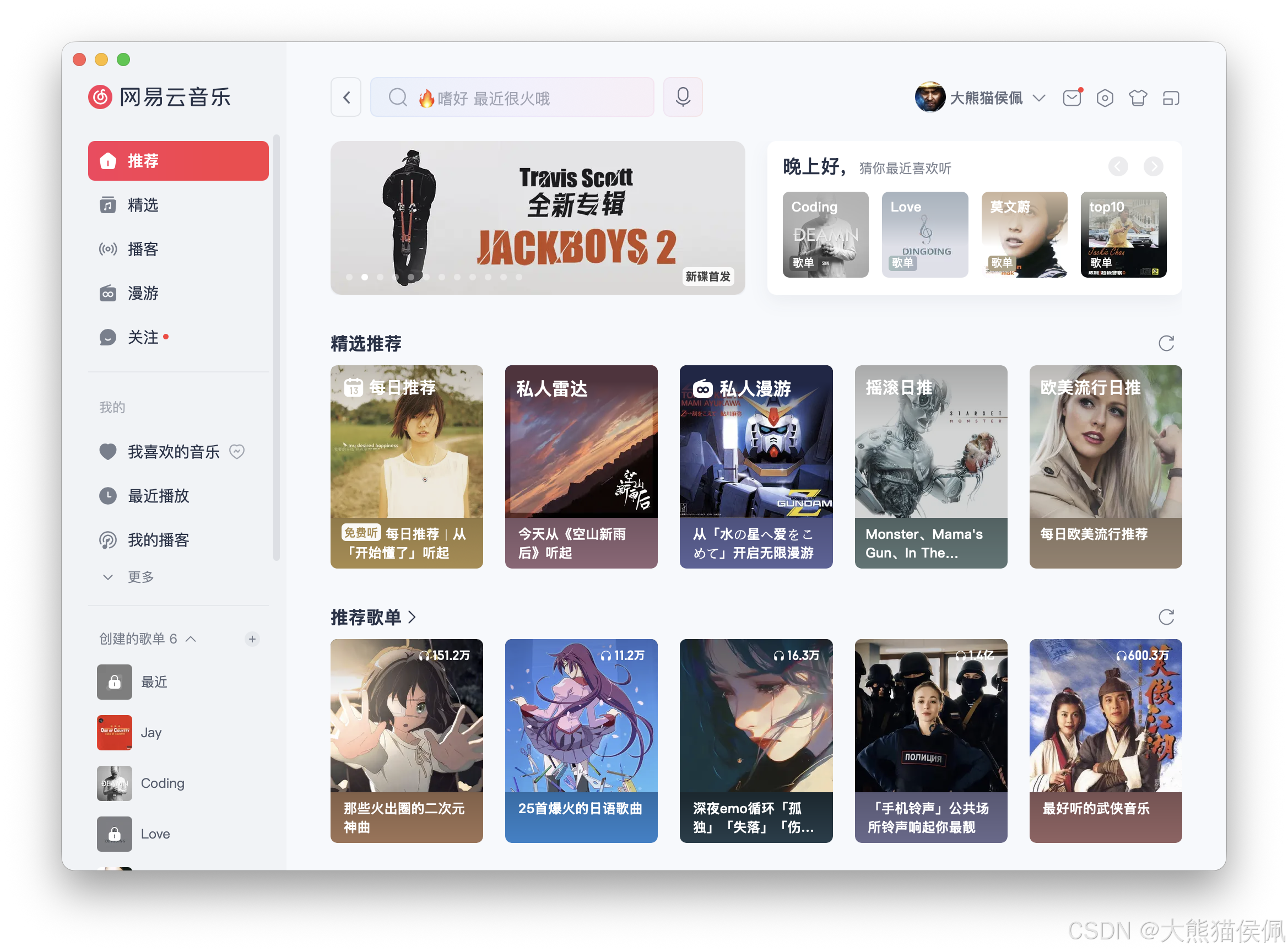1288x952 pixels.
Task: Show next items in 猜你最近喜欢听
Action: (x=1153, y=167)
